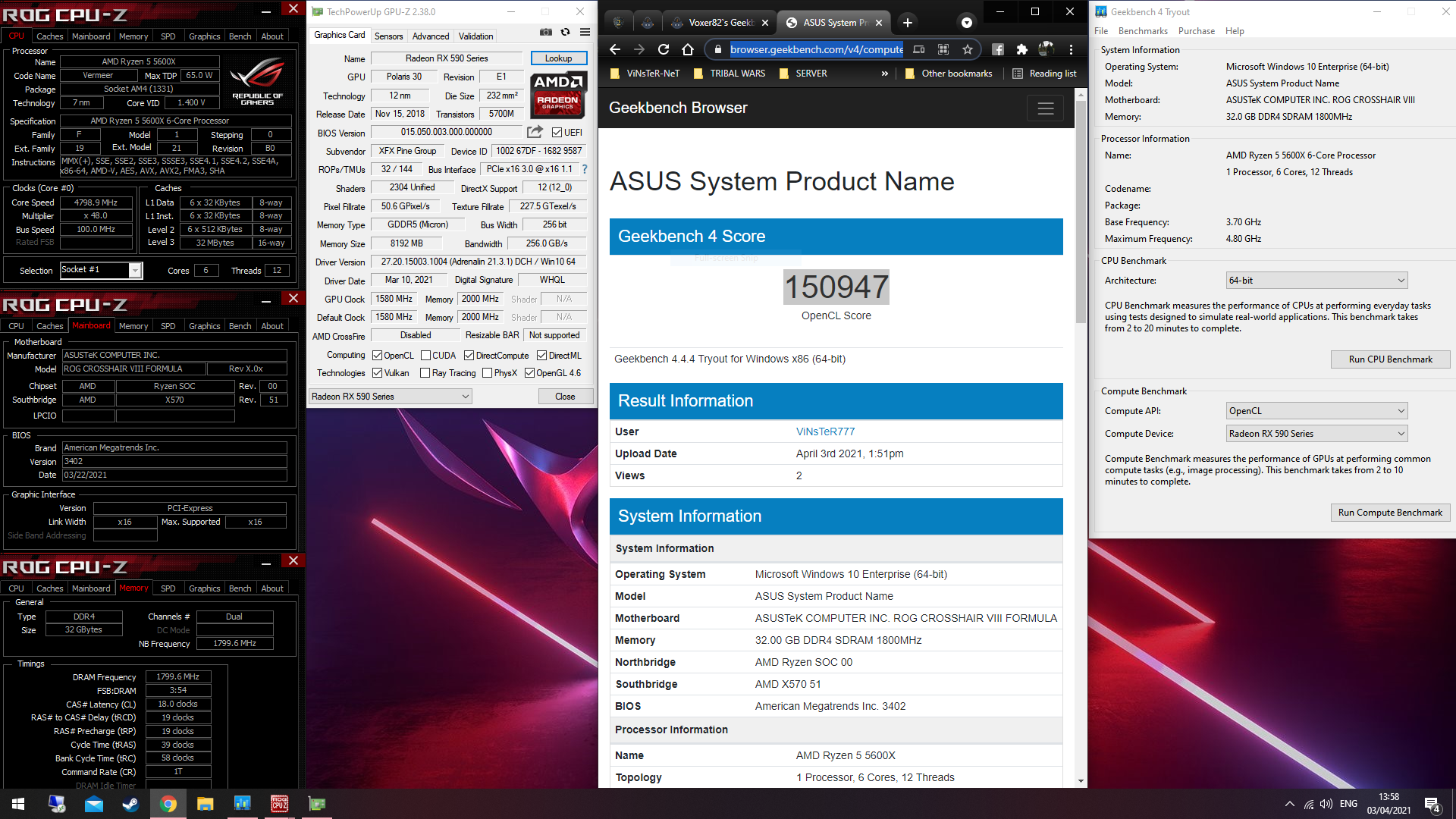Switch to Sensors tab in GPU-Z
The width and height of the screenshot is (1456, 819).
[x=389, y=36]
